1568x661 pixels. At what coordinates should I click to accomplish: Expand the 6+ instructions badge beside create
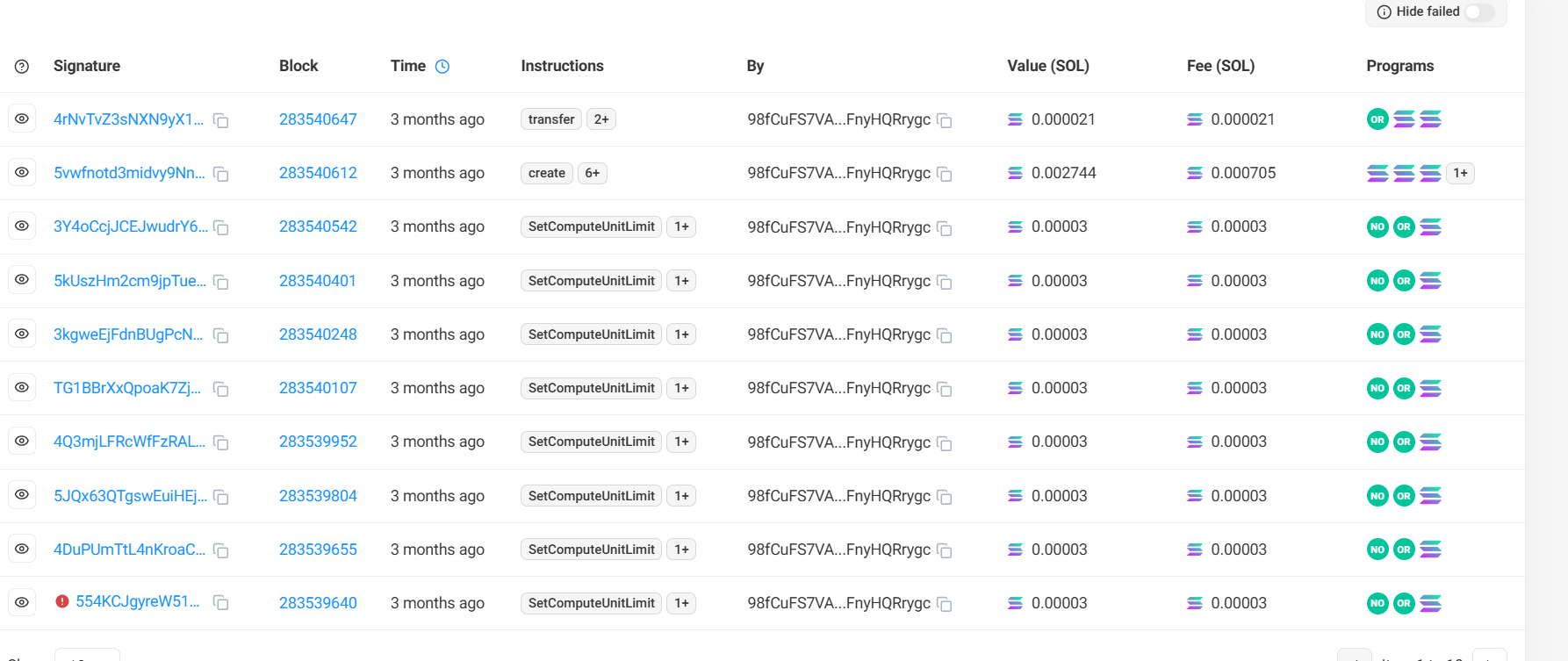593,173
